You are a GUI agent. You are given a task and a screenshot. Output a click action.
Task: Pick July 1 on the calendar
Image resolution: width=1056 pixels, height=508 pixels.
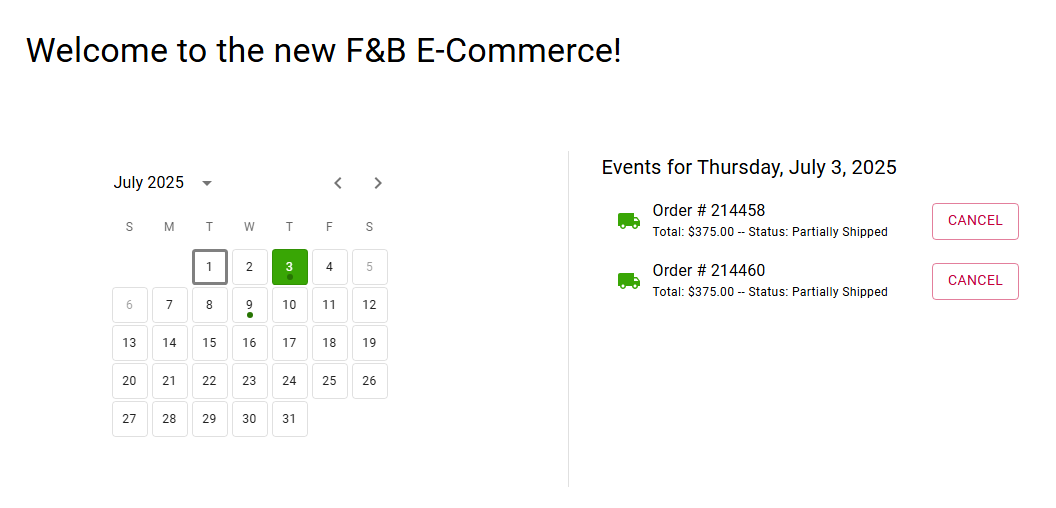[x=209, y=267]
